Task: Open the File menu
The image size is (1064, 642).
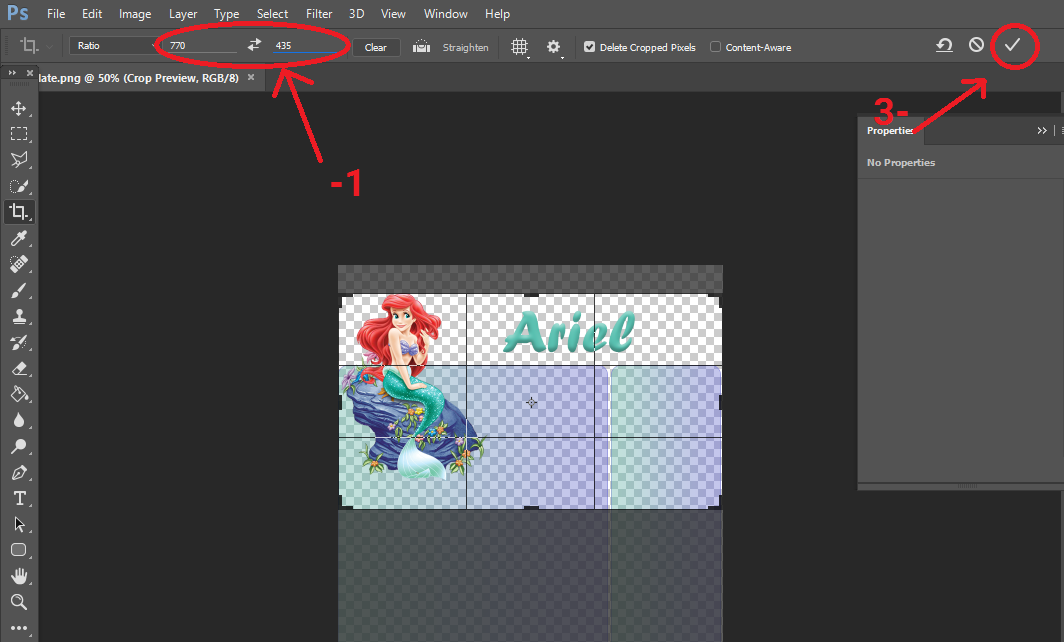Action: pyautogui.click(x=56, y=14)
